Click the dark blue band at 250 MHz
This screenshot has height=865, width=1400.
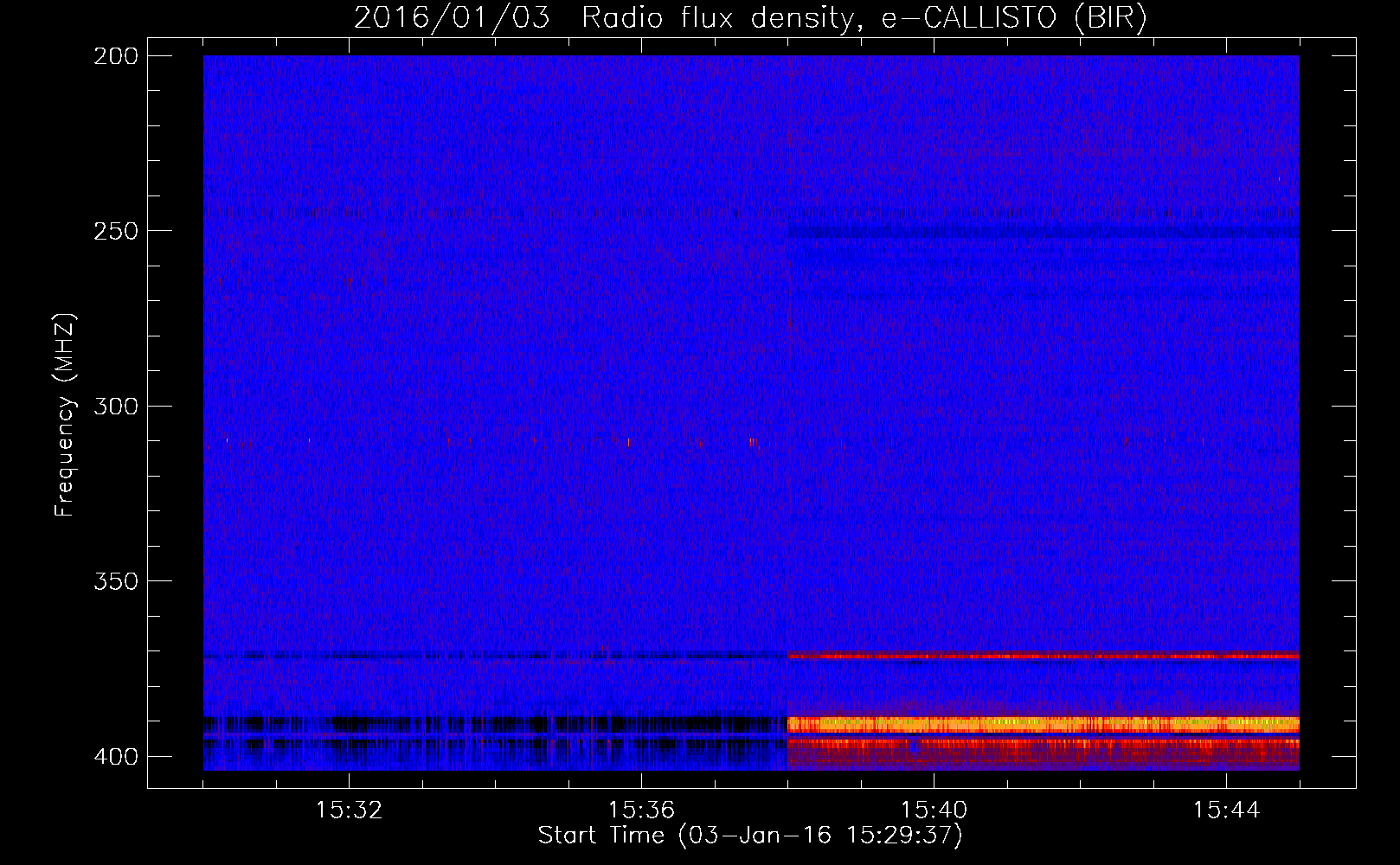pyautogui.click(x=1043, y=232)
